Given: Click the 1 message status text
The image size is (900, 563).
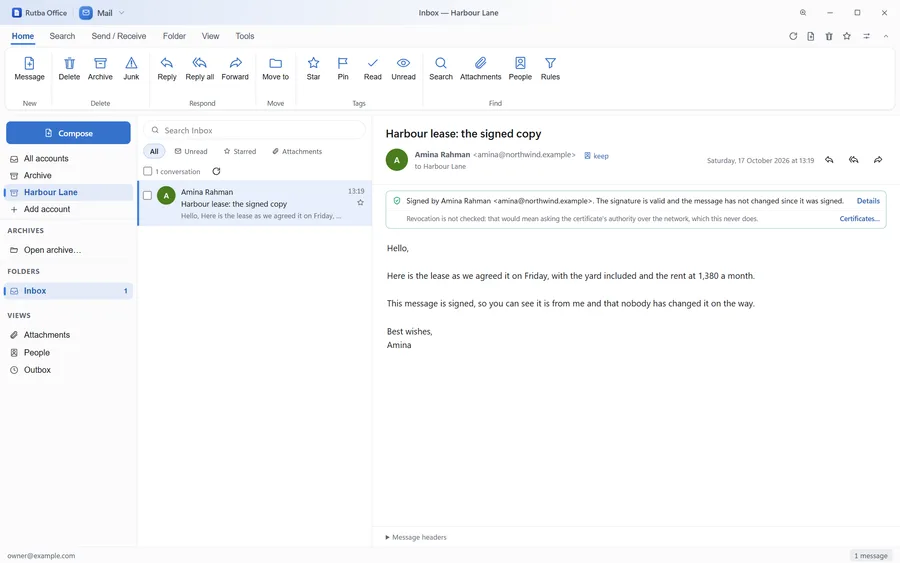Looking at the screenshot, I should [871, 556].
